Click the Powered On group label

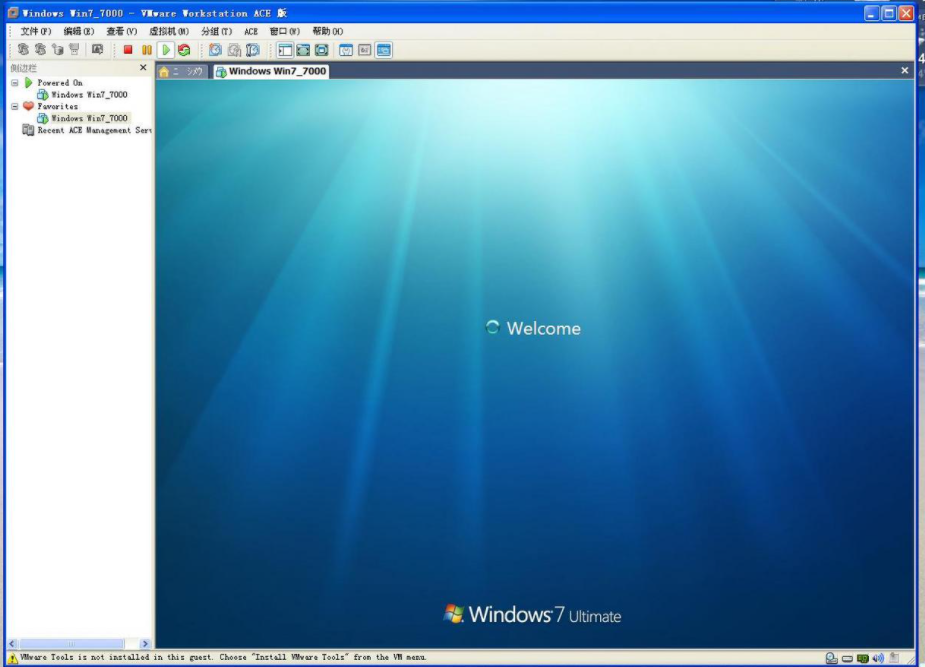[60, 83]
